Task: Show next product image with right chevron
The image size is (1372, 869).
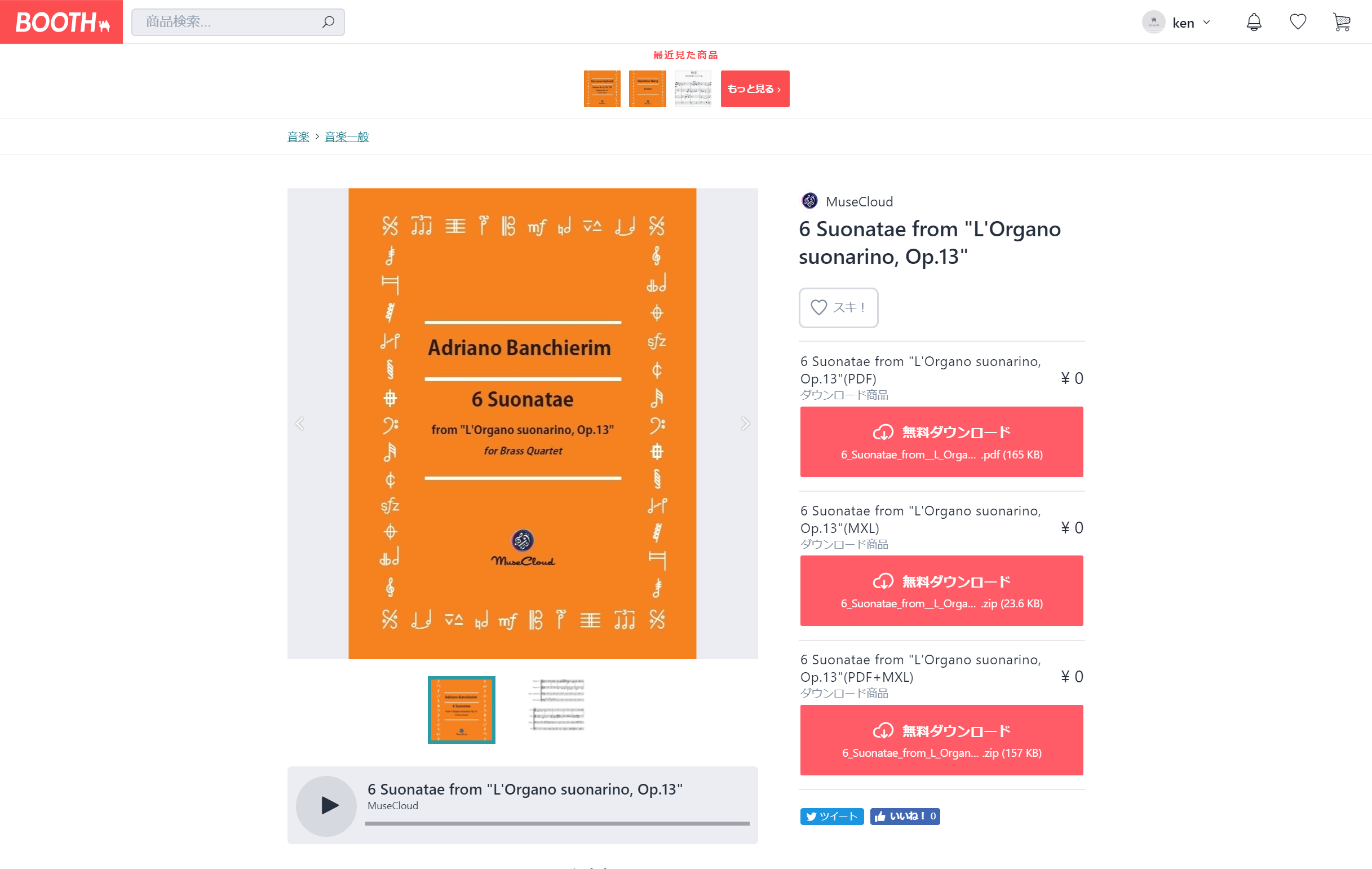Action: coord(745,424)
